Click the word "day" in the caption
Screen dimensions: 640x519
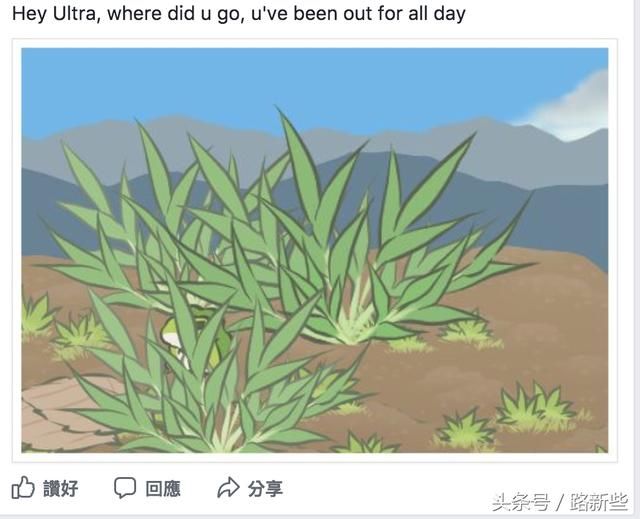click(450, 14)
